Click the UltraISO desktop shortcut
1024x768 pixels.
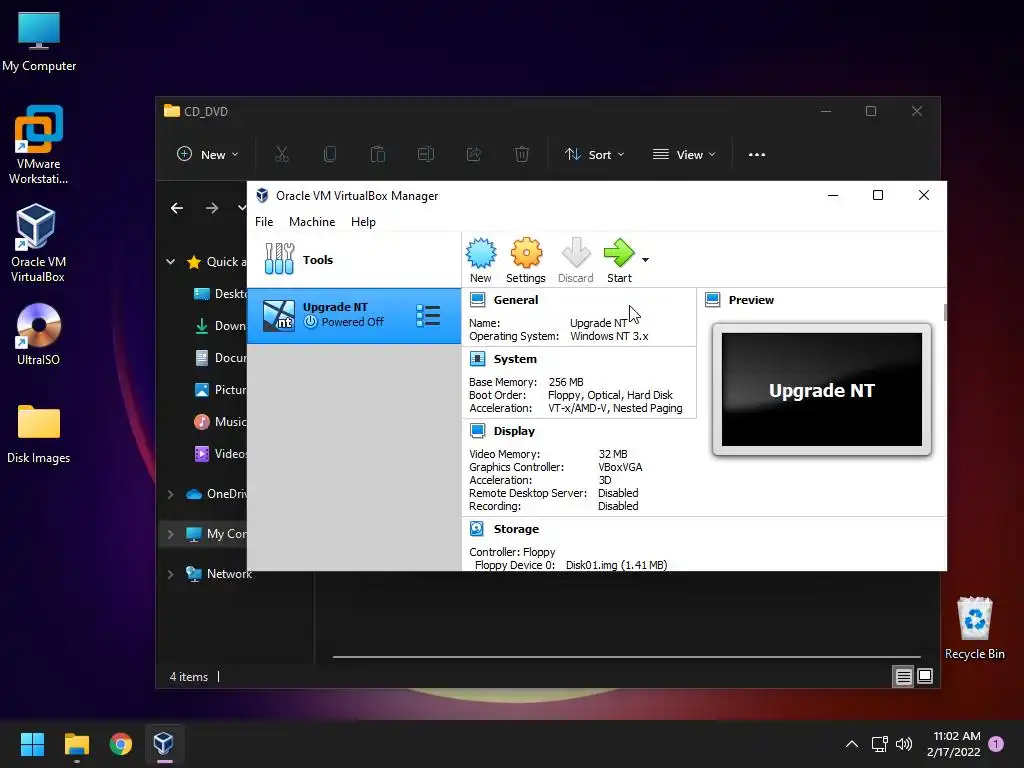[39, 334]
